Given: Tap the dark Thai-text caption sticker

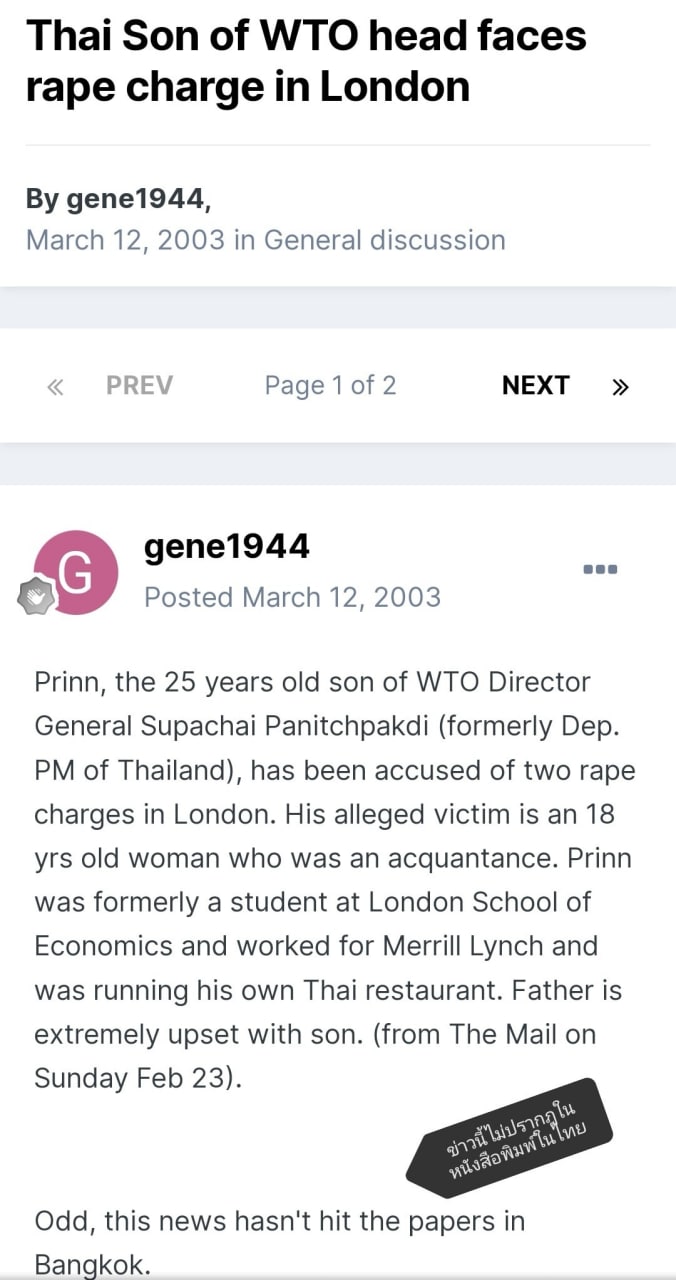Looking at the screenshot, I should 509,1138.
